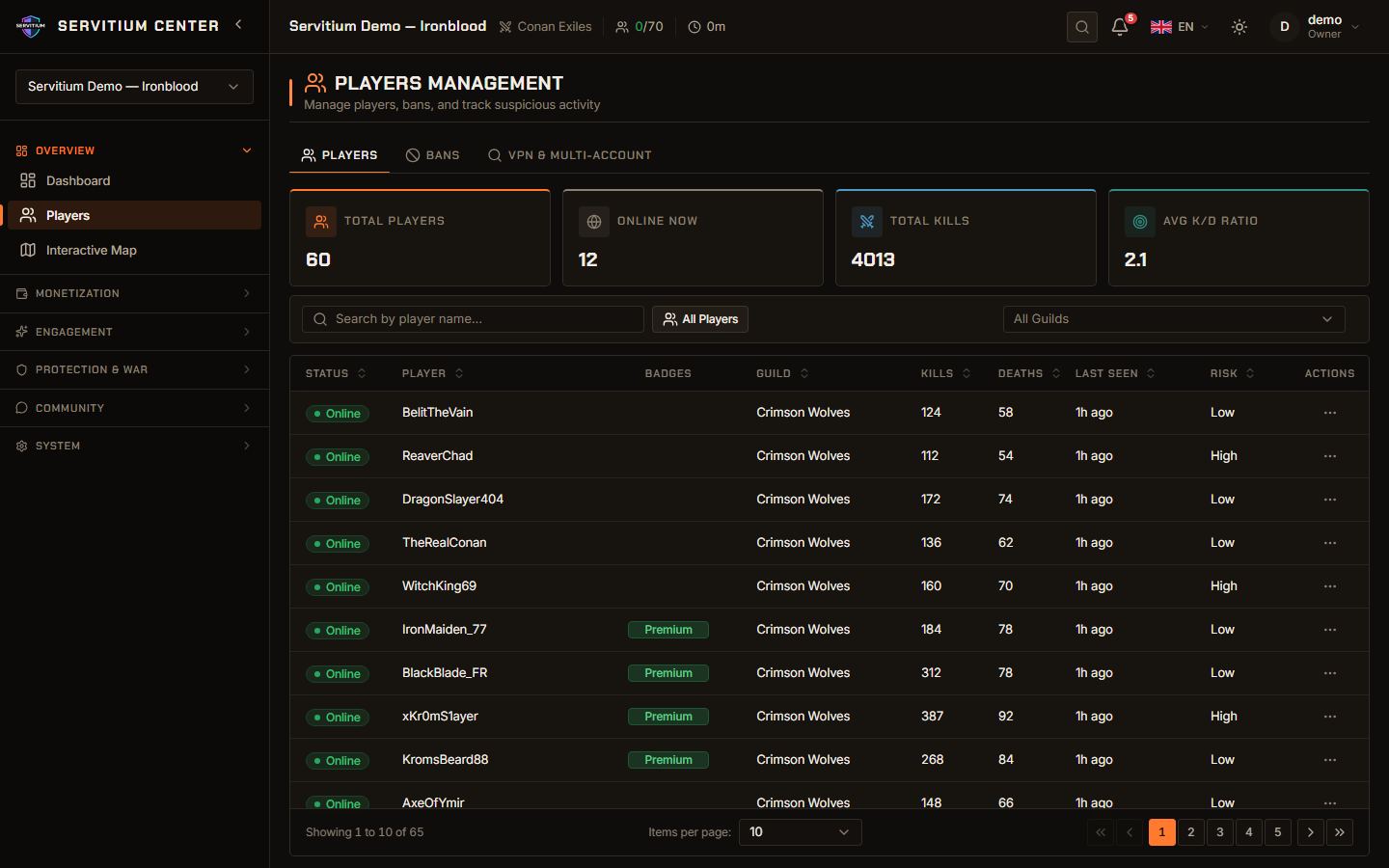Click the All Players filter button

click(x=700, y=319)
